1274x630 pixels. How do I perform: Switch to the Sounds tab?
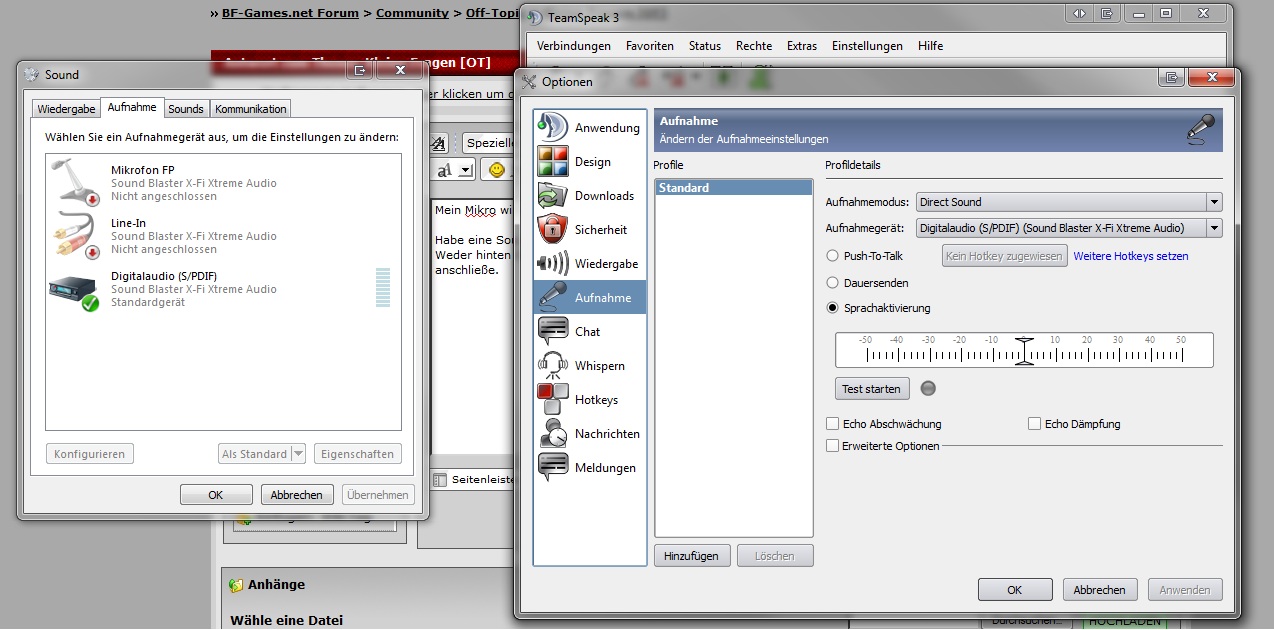pos(186,109)
